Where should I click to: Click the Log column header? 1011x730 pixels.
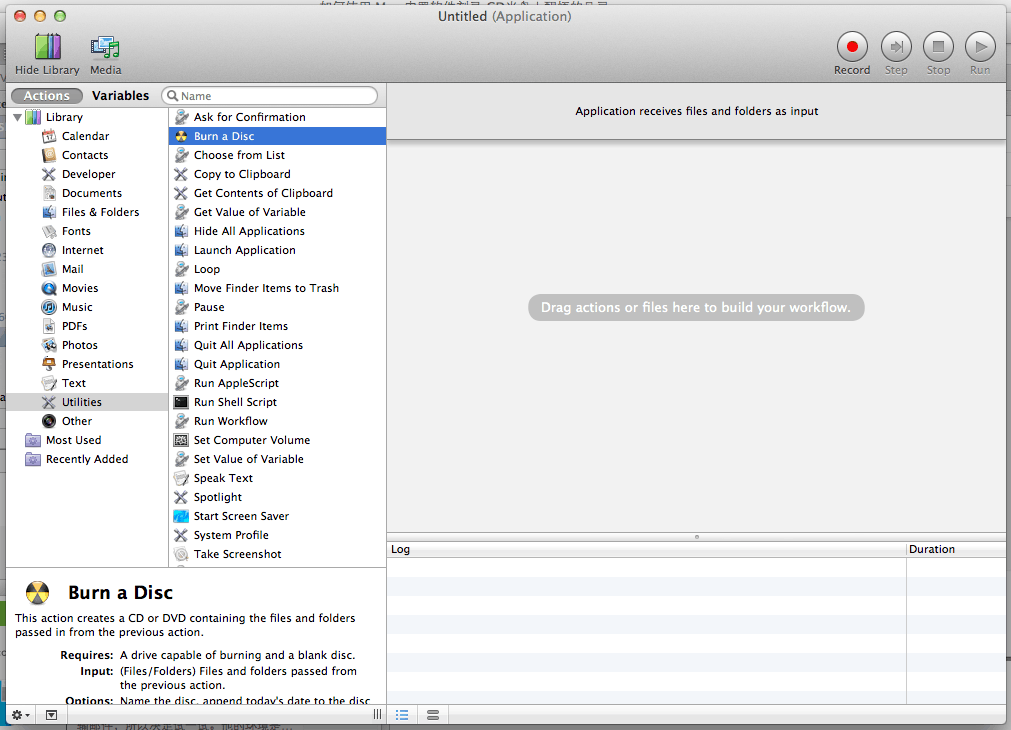coord(647,549)
